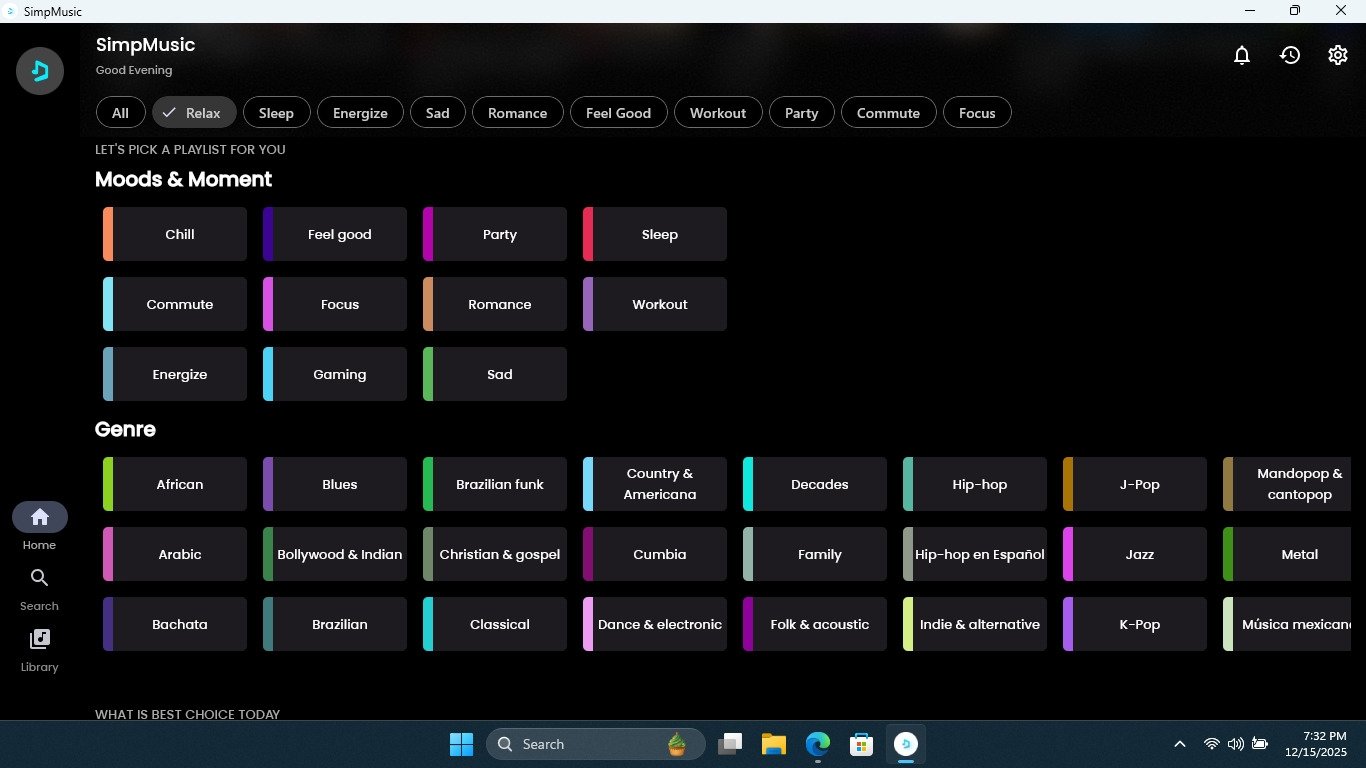
Task: Go to Home in sidebar
Action: 40,518
